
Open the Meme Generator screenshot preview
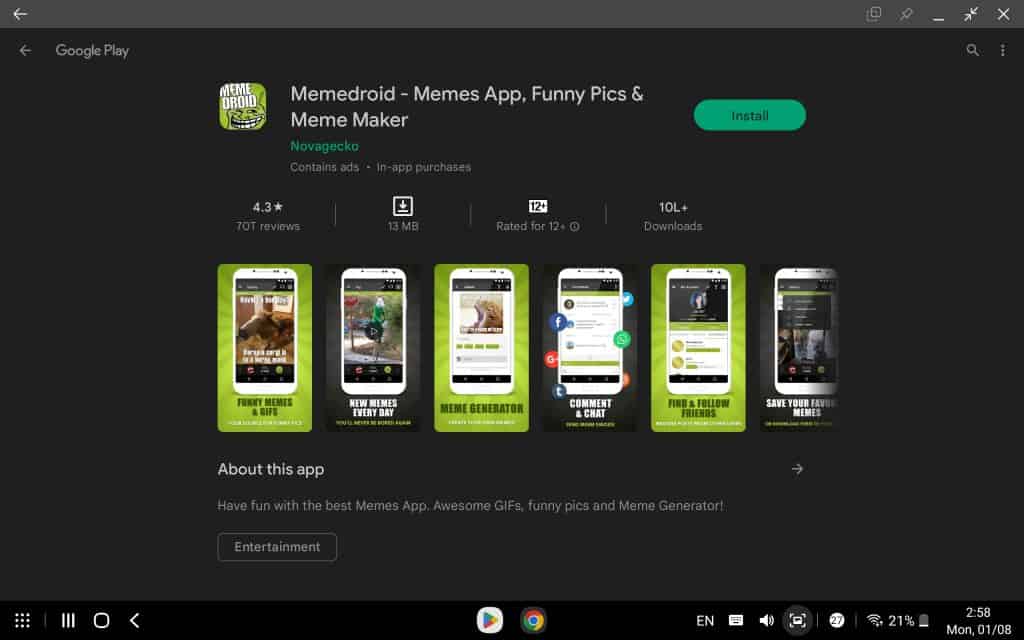pyautogui.click(x=481, y=348)
